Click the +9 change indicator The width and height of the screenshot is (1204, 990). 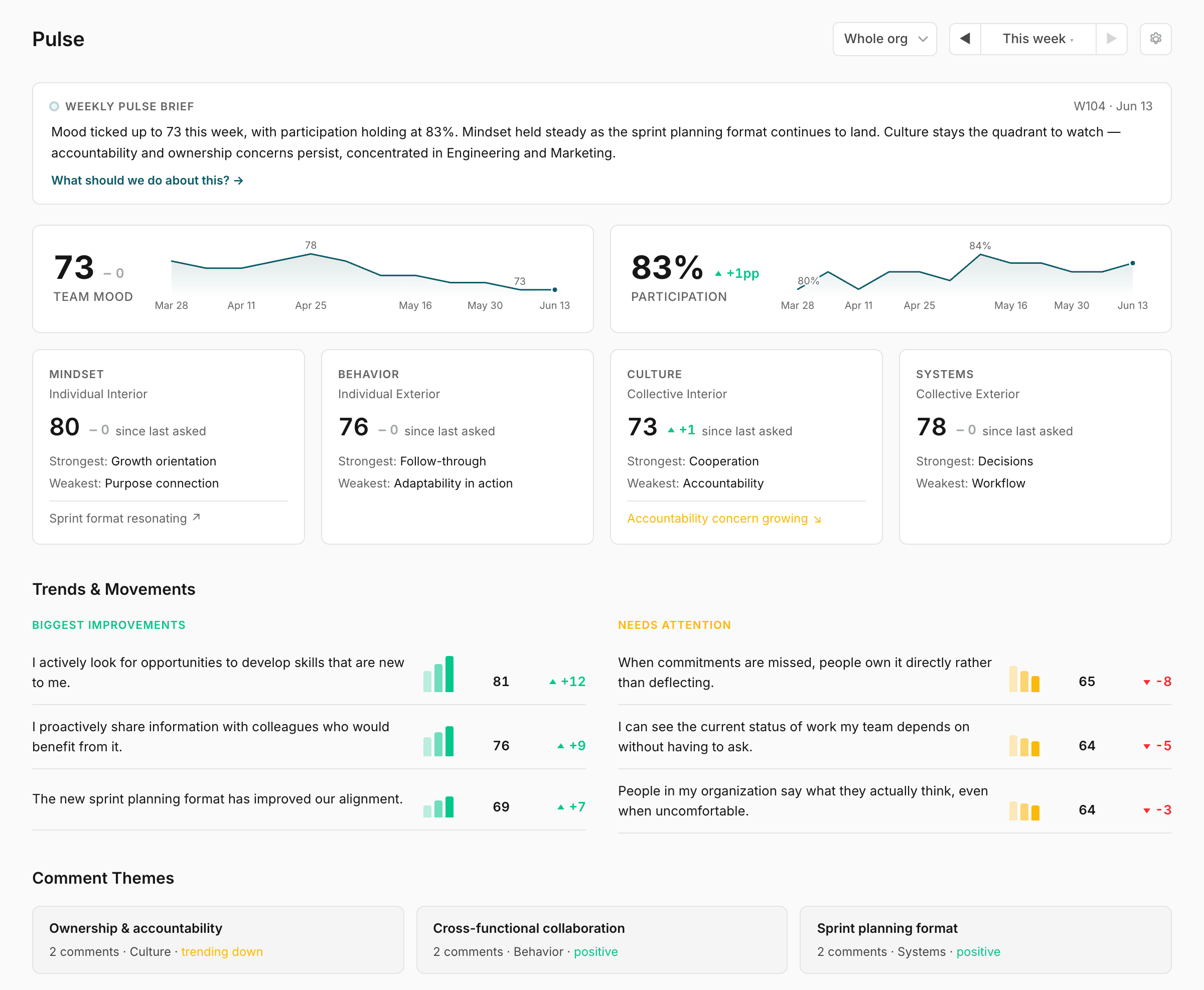coord(571,745)
